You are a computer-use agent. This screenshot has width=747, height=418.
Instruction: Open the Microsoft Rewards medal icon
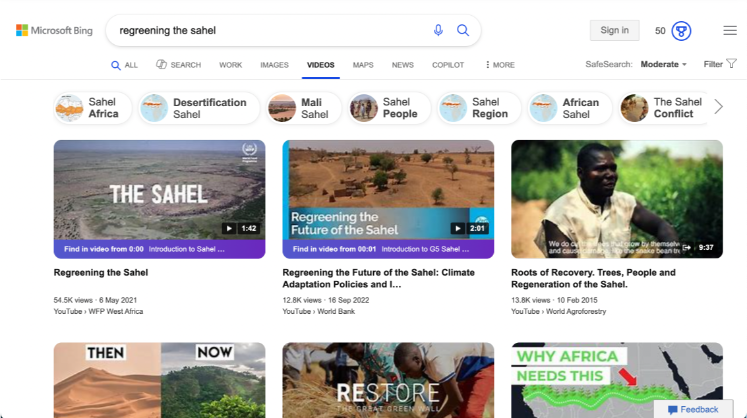click(681, 31)
